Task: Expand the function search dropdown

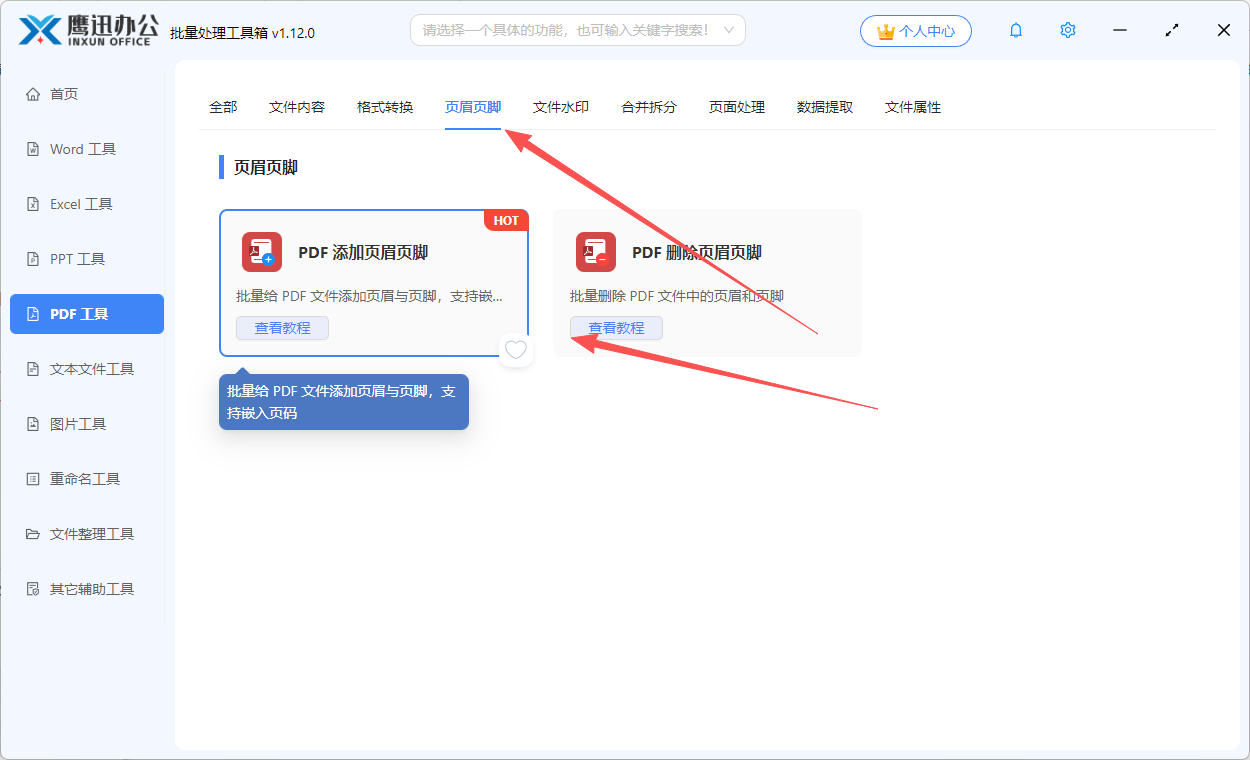Action: coord(730,30)
